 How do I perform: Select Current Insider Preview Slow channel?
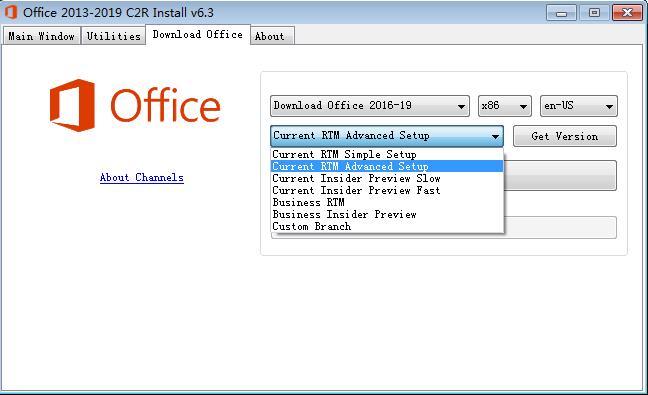(x=387, y=178)
